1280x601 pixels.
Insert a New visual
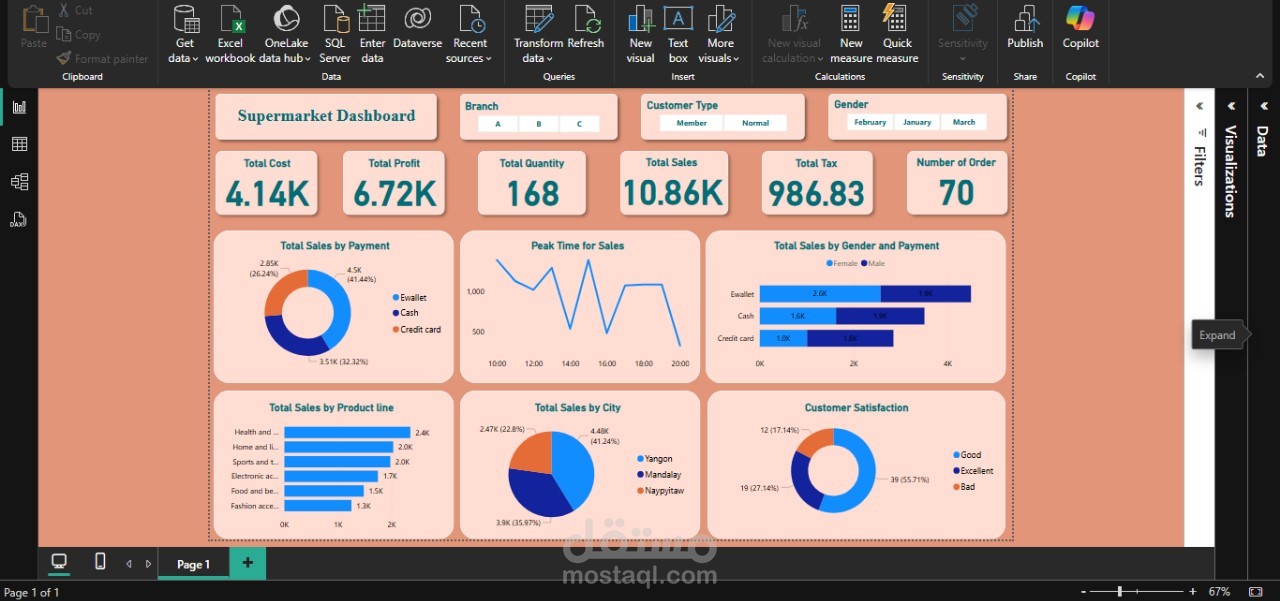point(641,34)
